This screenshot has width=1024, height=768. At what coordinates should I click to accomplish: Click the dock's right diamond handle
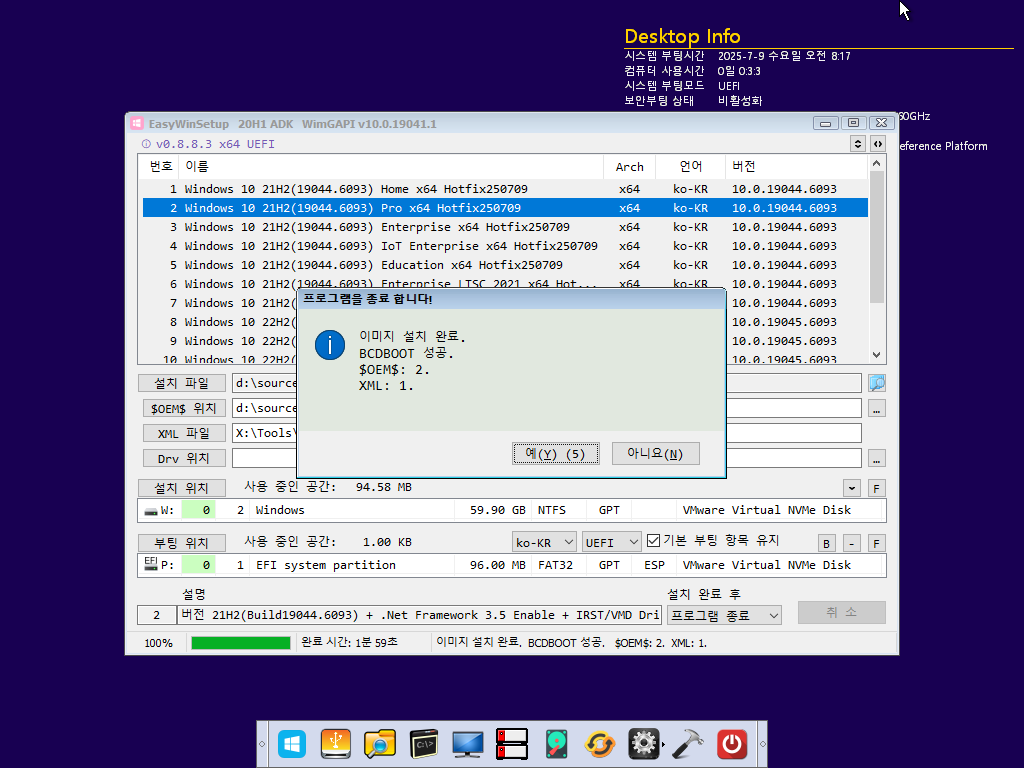[762, 744]
